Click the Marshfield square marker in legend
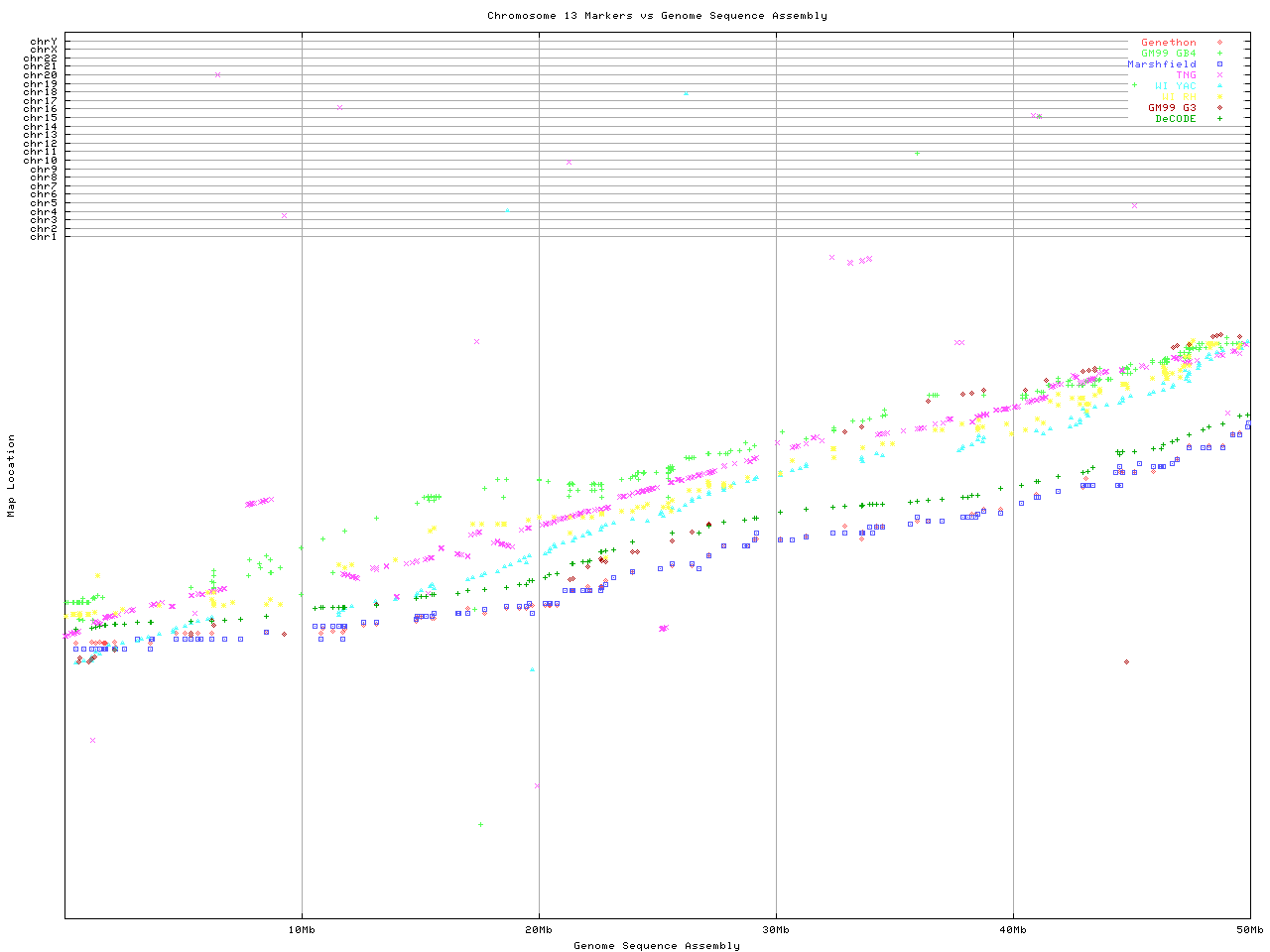 (x=1219, y=64)
